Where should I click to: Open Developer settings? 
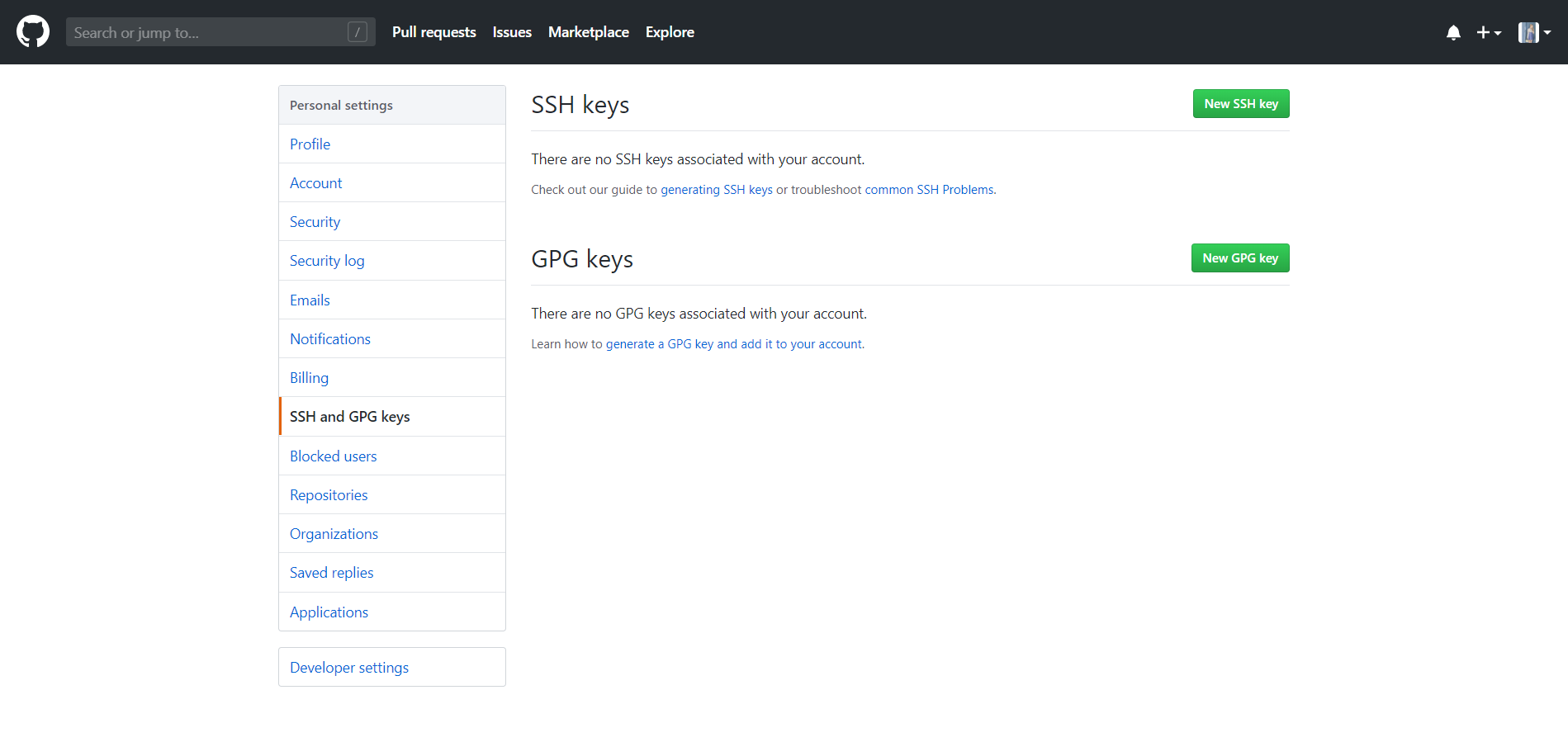[x=392, y=667]
